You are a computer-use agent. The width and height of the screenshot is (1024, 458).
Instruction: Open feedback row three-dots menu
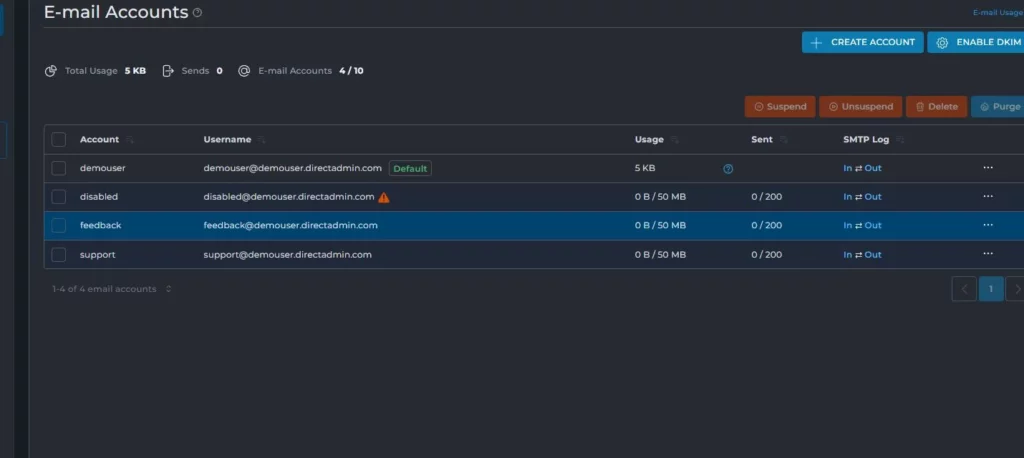click(x=987, y=225)
